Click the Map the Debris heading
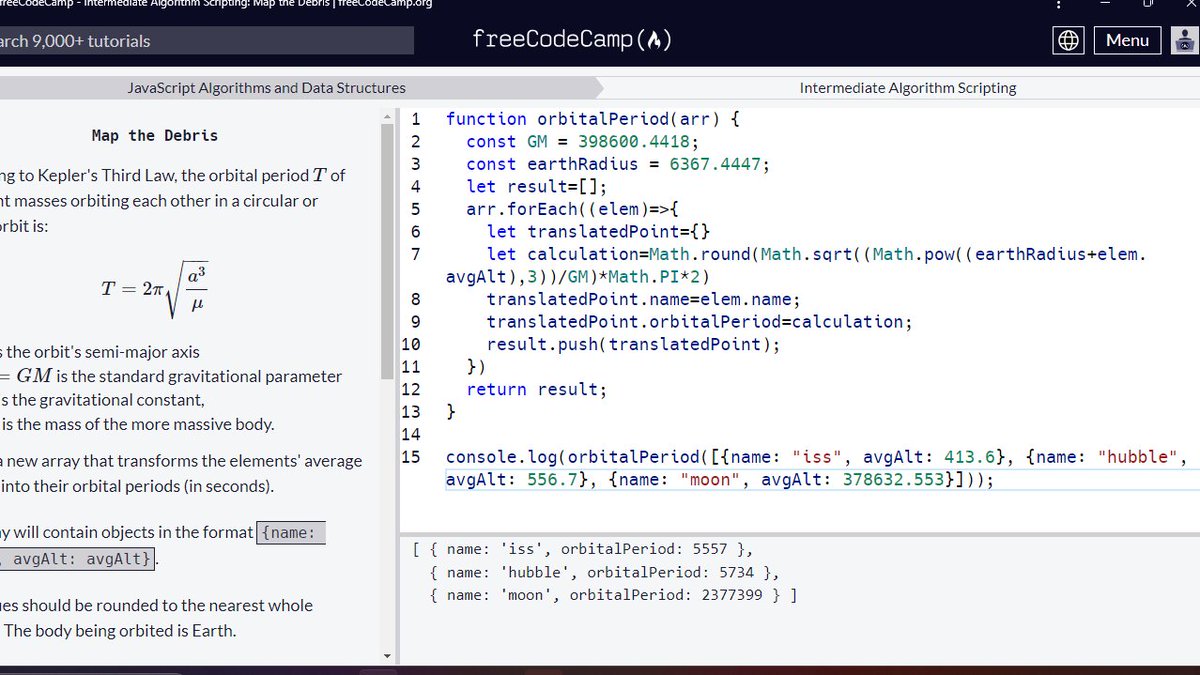The image size is (1200, 675). pyautogui.click(x=155, y=136)
